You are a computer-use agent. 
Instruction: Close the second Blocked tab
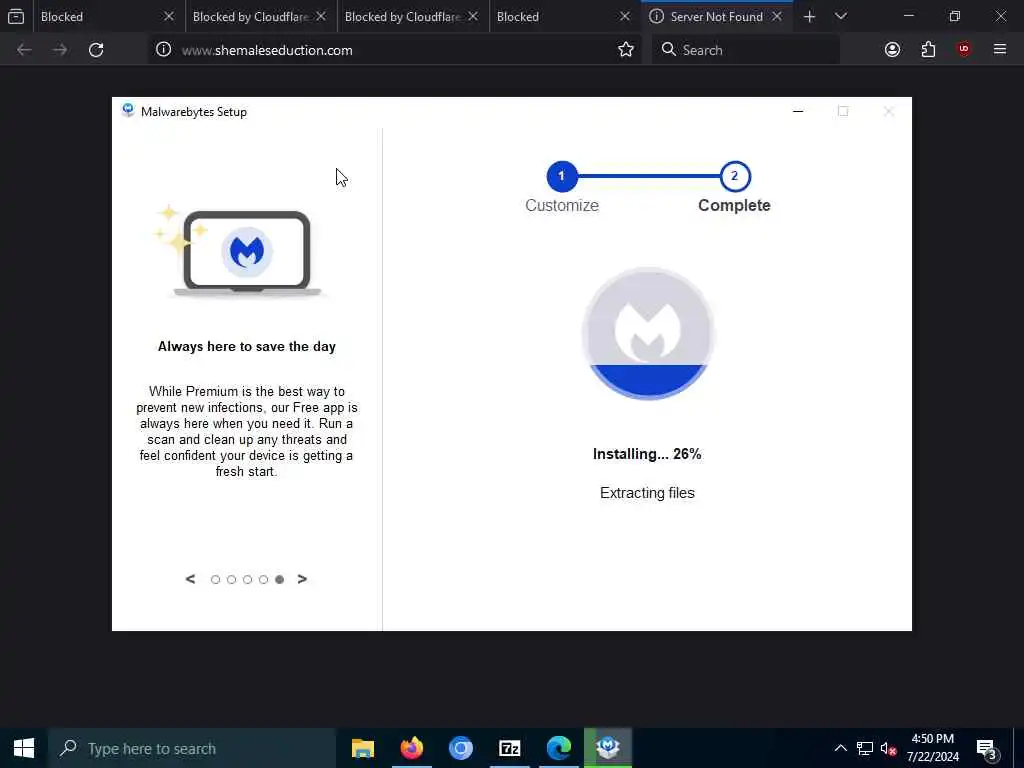(x=625, y=17)
